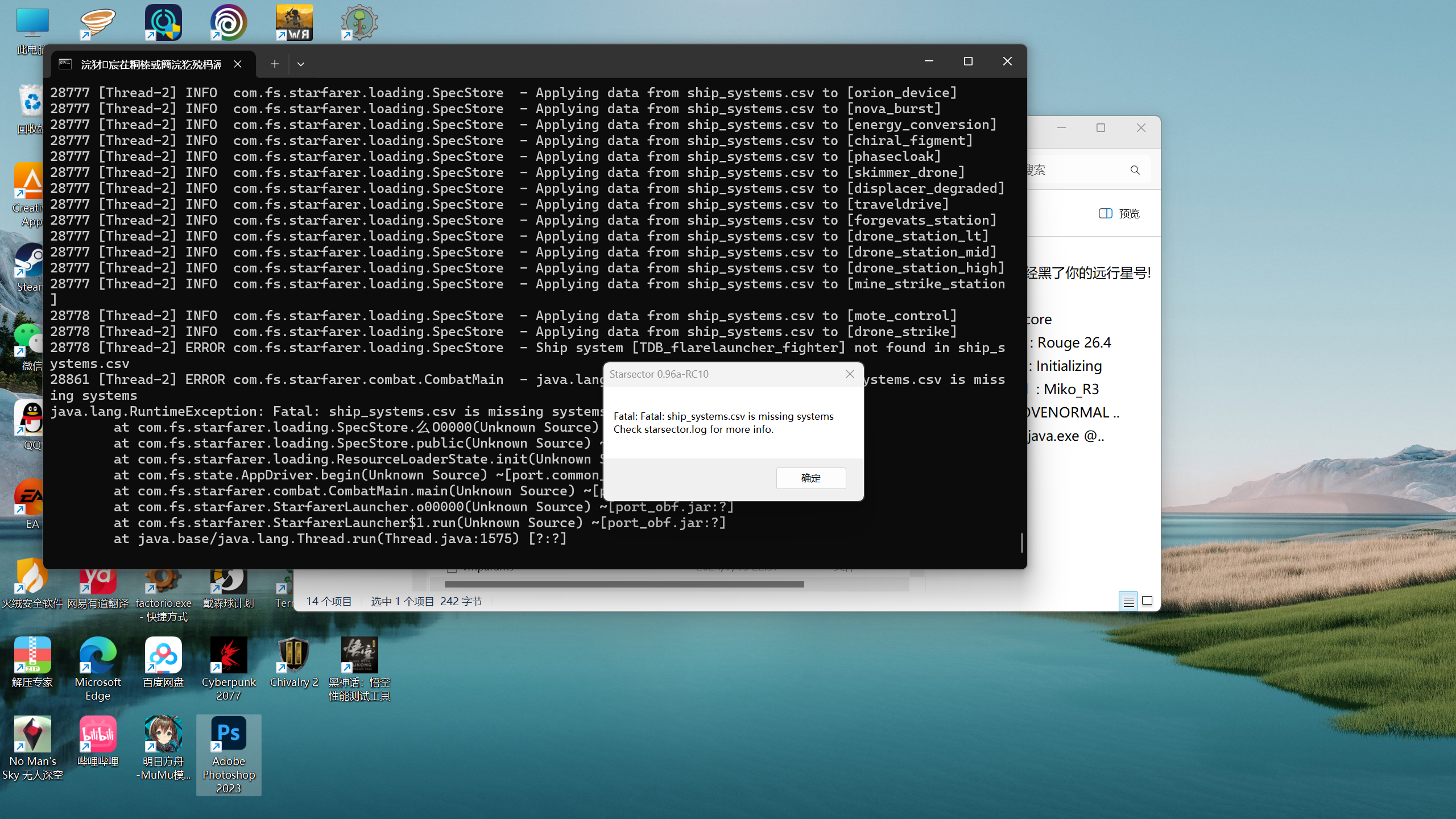Switch explorer to large icons view
1456x819 pixels.
1147,601
